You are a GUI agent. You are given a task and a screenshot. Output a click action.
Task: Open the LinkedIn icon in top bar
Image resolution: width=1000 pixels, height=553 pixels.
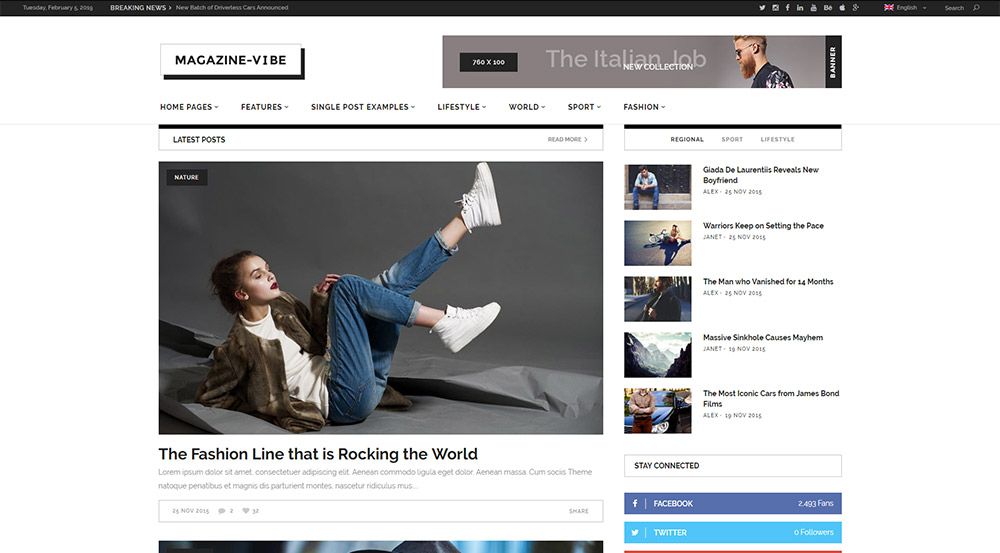(800, 7)
